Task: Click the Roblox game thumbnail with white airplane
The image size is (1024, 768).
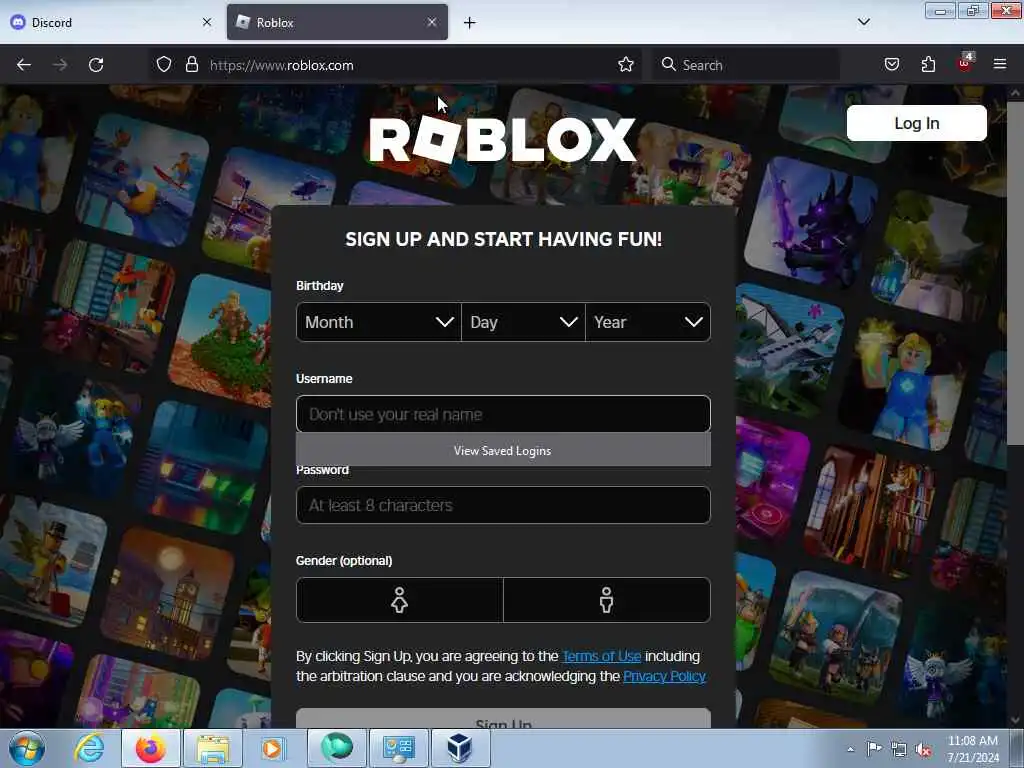Action: pos(789,349)
